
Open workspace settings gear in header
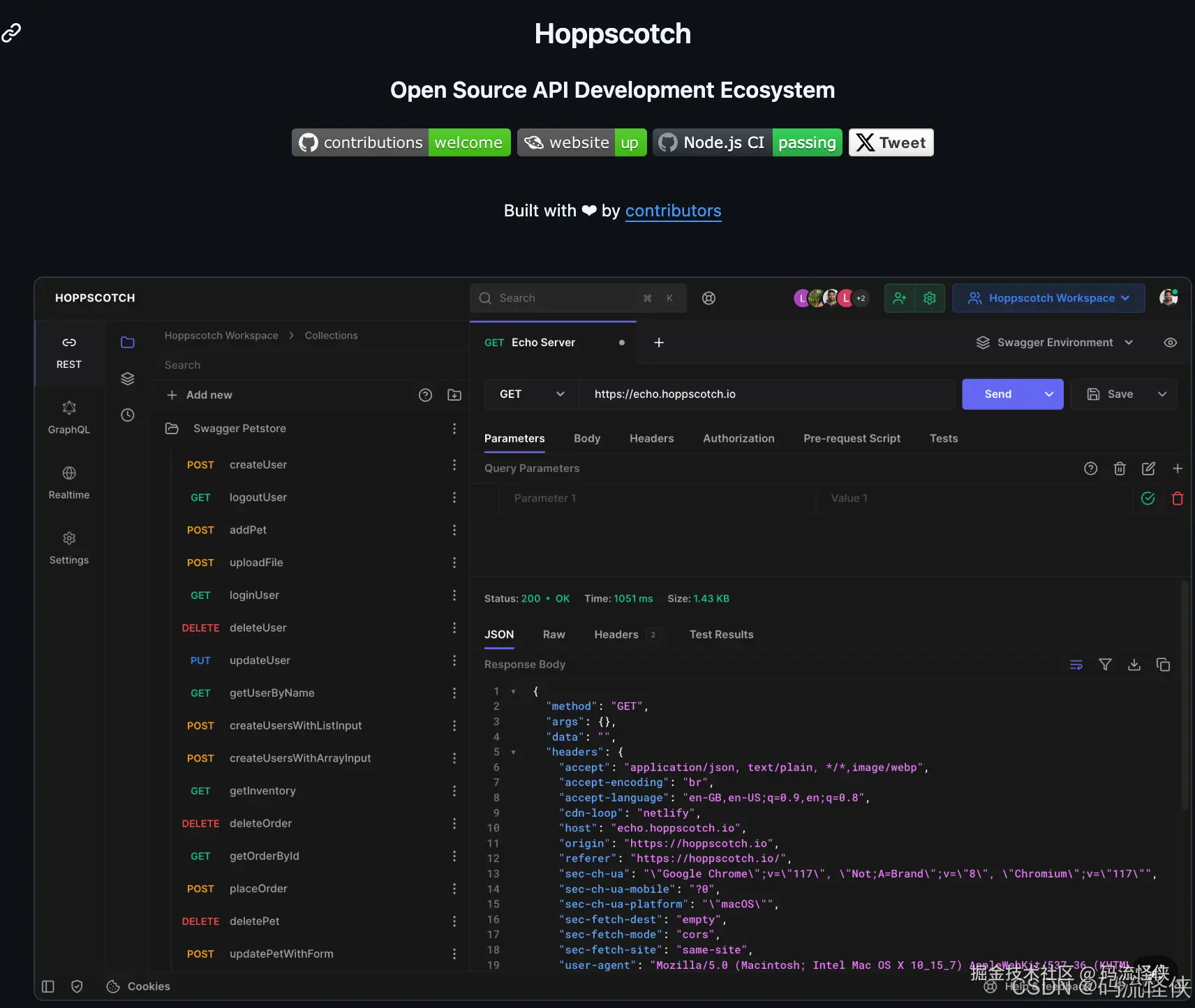point(930,298)
